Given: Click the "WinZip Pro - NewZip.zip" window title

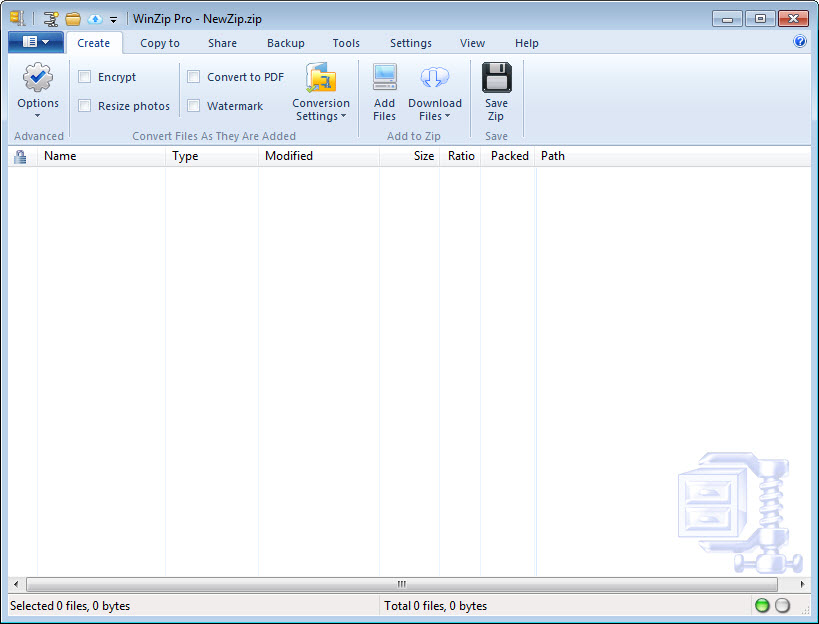Looking at the screenshot, I should coord(197,19).
